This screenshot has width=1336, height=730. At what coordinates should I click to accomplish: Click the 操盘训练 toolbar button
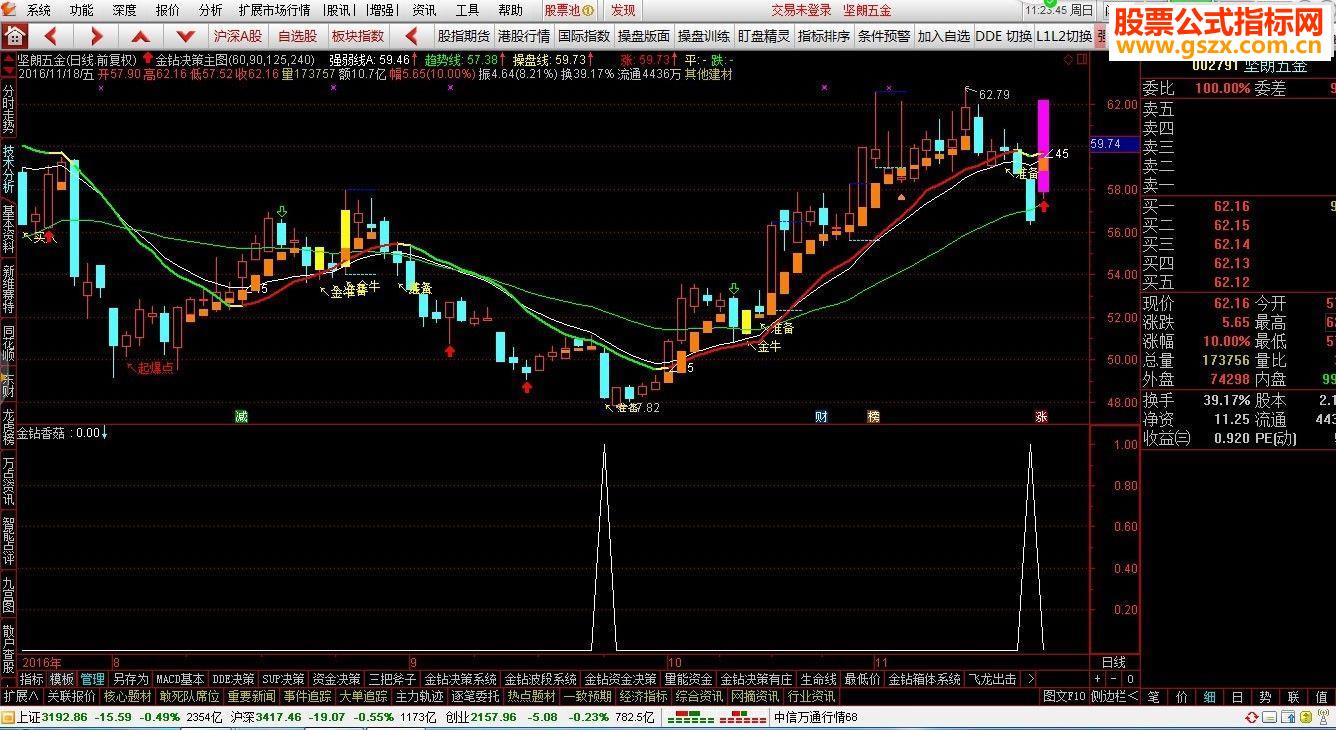click(x=704, y=36)
